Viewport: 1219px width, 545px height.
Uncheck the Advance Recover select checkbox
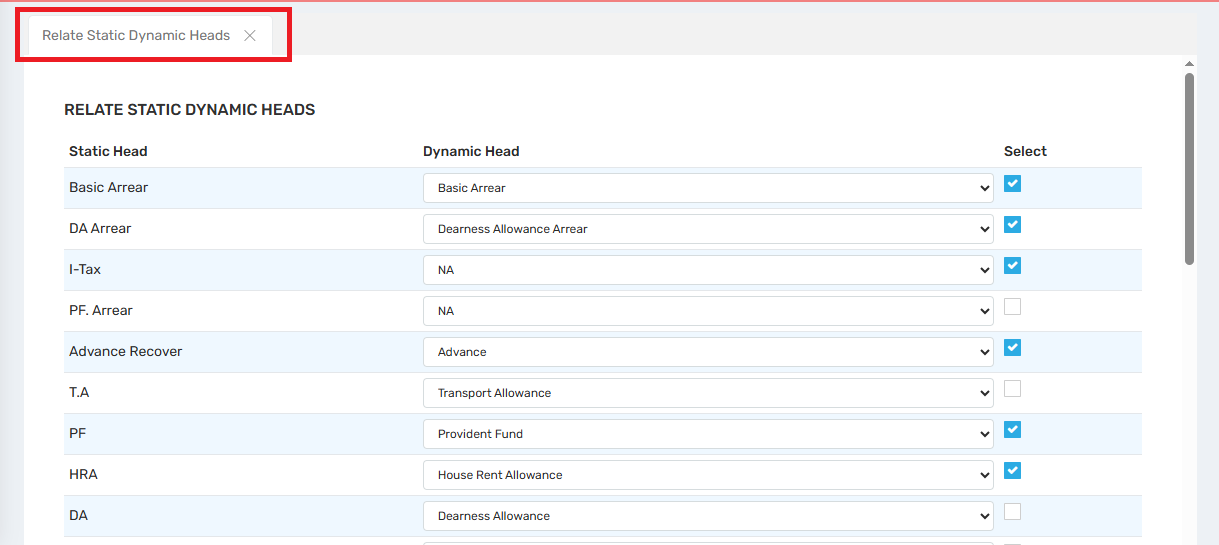(x=1012, y=348)
